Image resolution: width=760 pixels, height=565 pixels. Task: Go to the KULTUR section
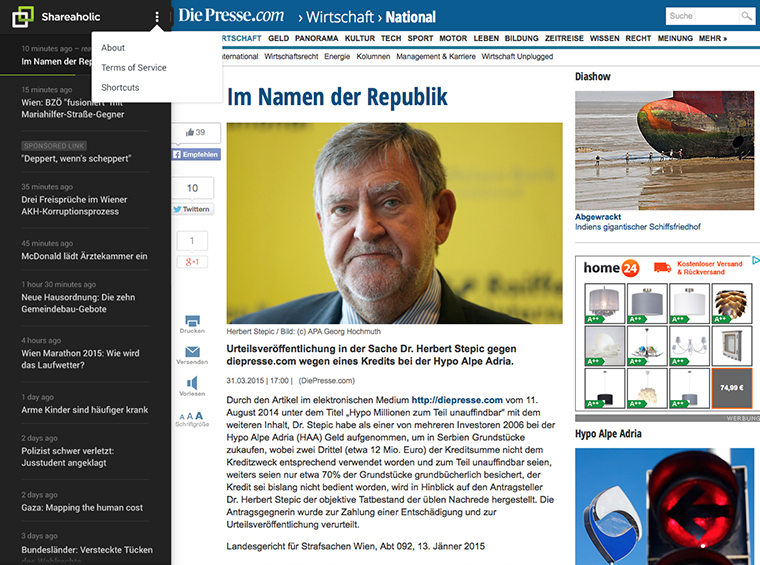pos(360,38)
